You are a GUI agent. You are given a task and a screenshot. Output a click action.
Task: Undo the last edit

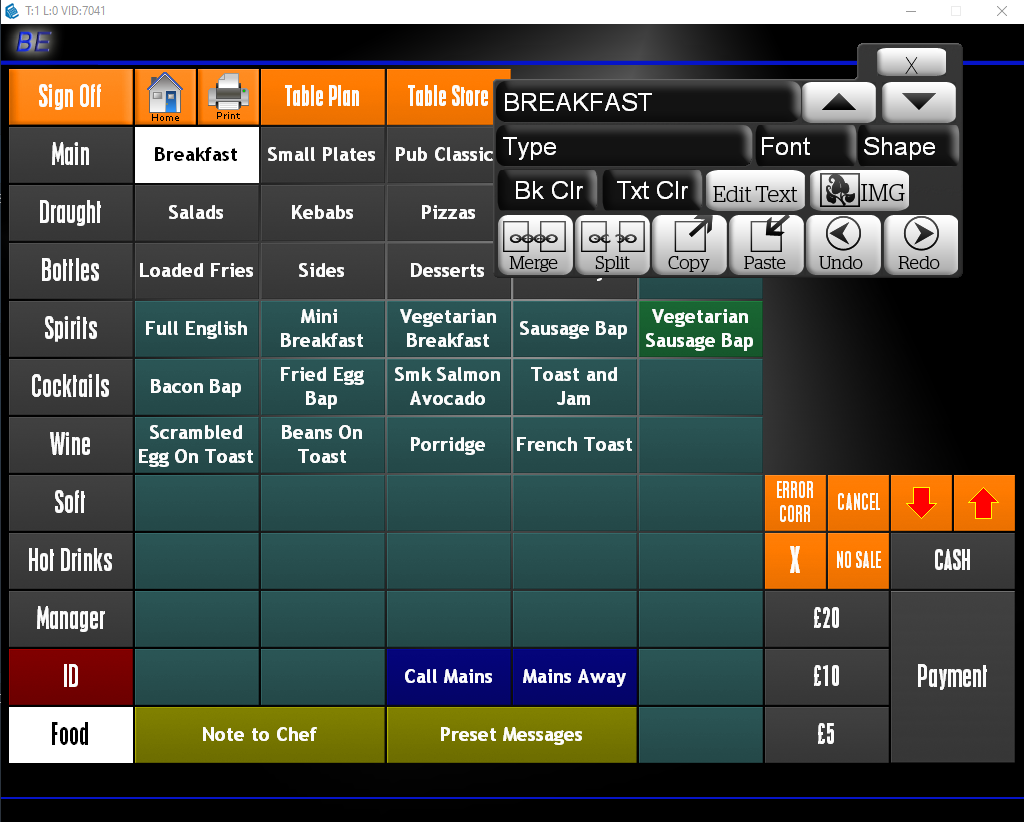coord(842,245)
